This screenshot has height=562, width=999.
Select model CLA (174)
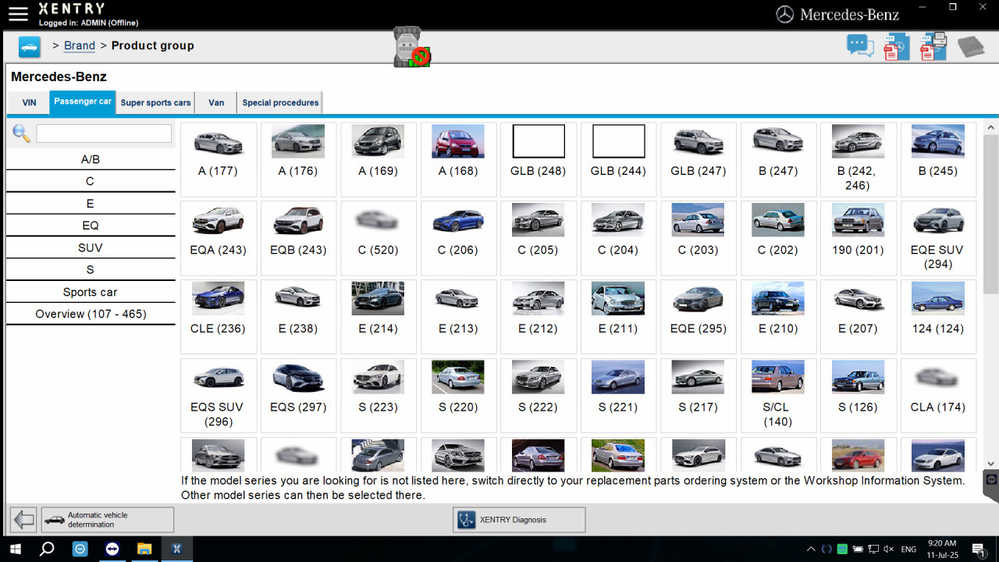[x=938, y=395]
